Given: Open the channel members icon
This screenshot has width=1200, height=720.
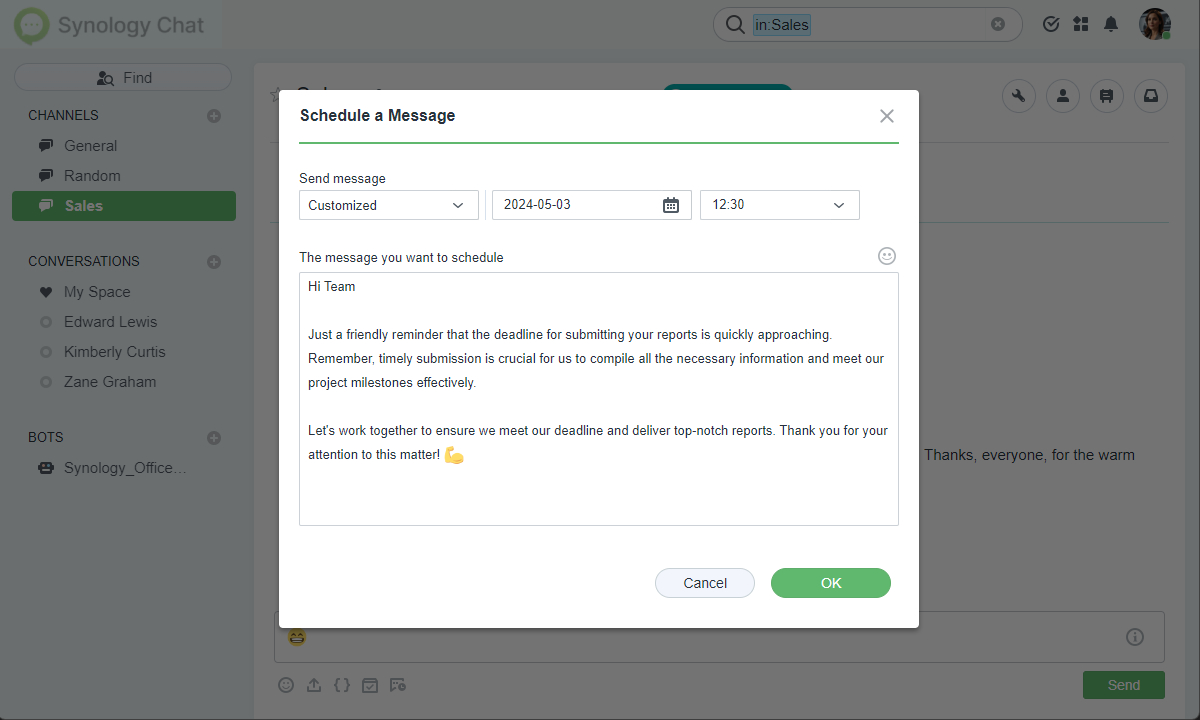Looking at the screenshot, I should (x=1063, y=96).
